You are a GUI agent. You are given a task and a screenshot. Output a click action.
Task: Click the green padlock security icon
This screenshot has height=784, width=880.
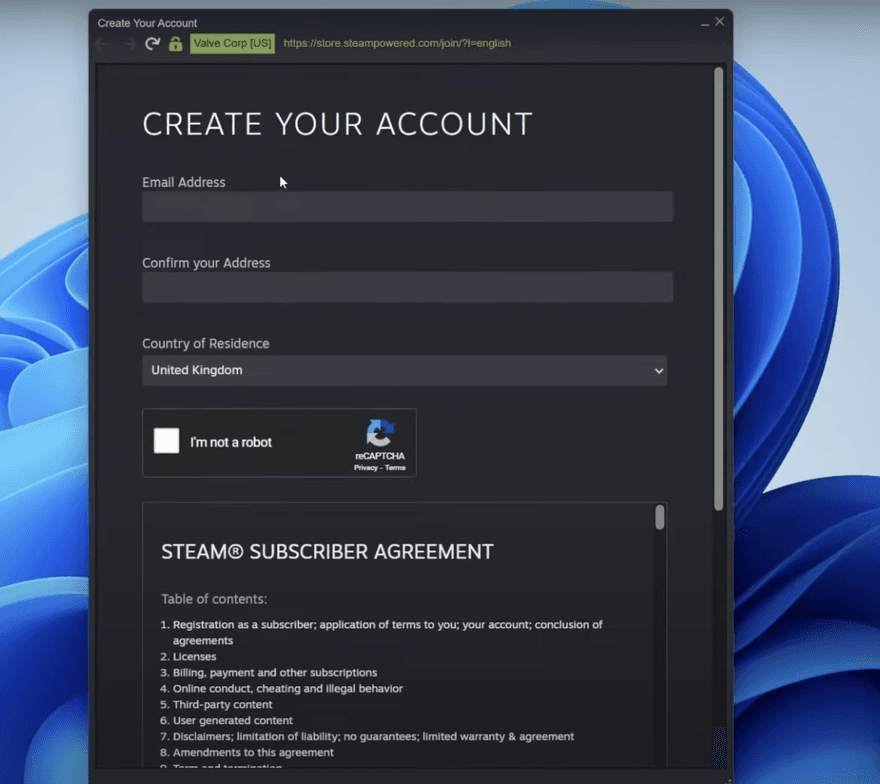pyautogui.click(x=176, y=44)
